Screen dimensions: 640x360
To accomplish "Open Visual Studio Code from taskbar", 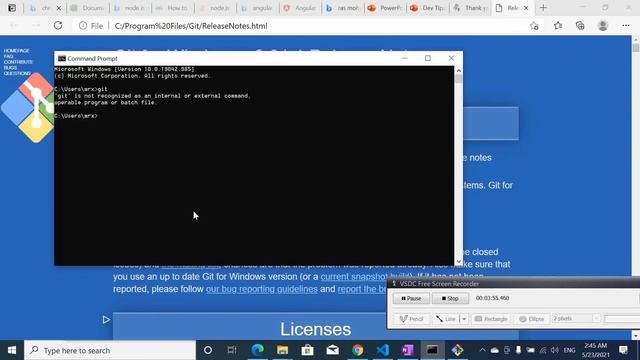I will tap(382, 350).
